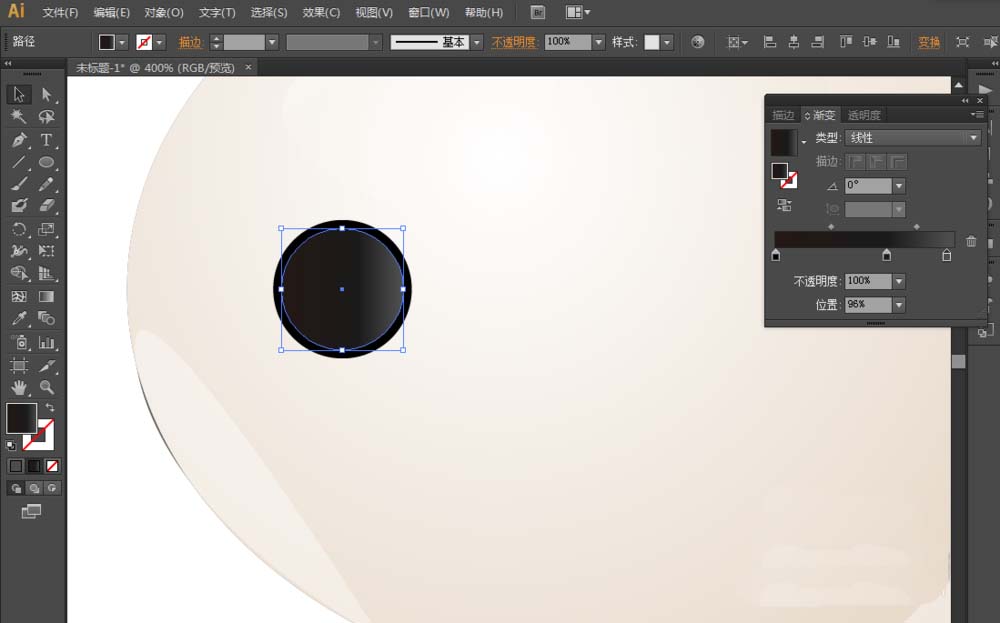Click the vertical align top icon

pos(846,42)
